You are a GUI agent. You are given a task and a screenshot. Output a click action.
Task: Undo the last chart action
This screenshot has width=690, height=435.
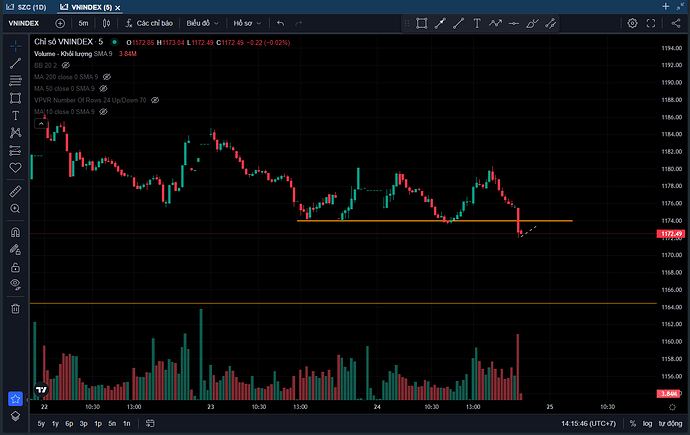[280, 23]
